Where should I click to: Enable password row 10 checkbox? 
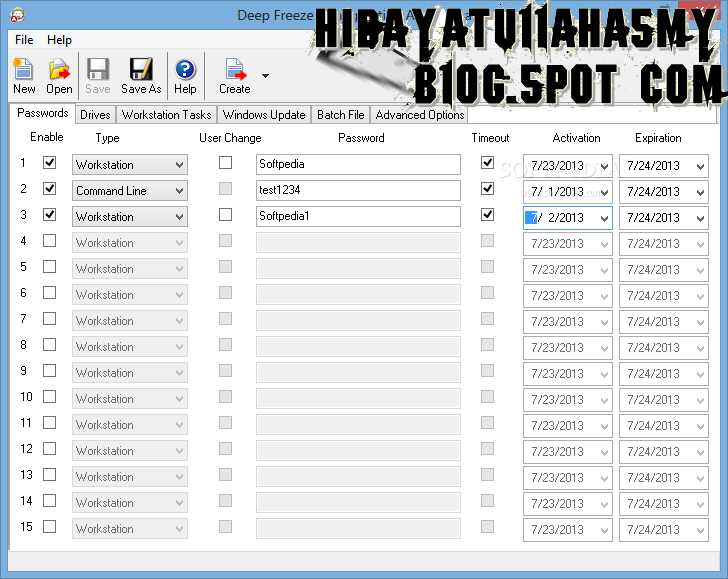coord(49,397)
